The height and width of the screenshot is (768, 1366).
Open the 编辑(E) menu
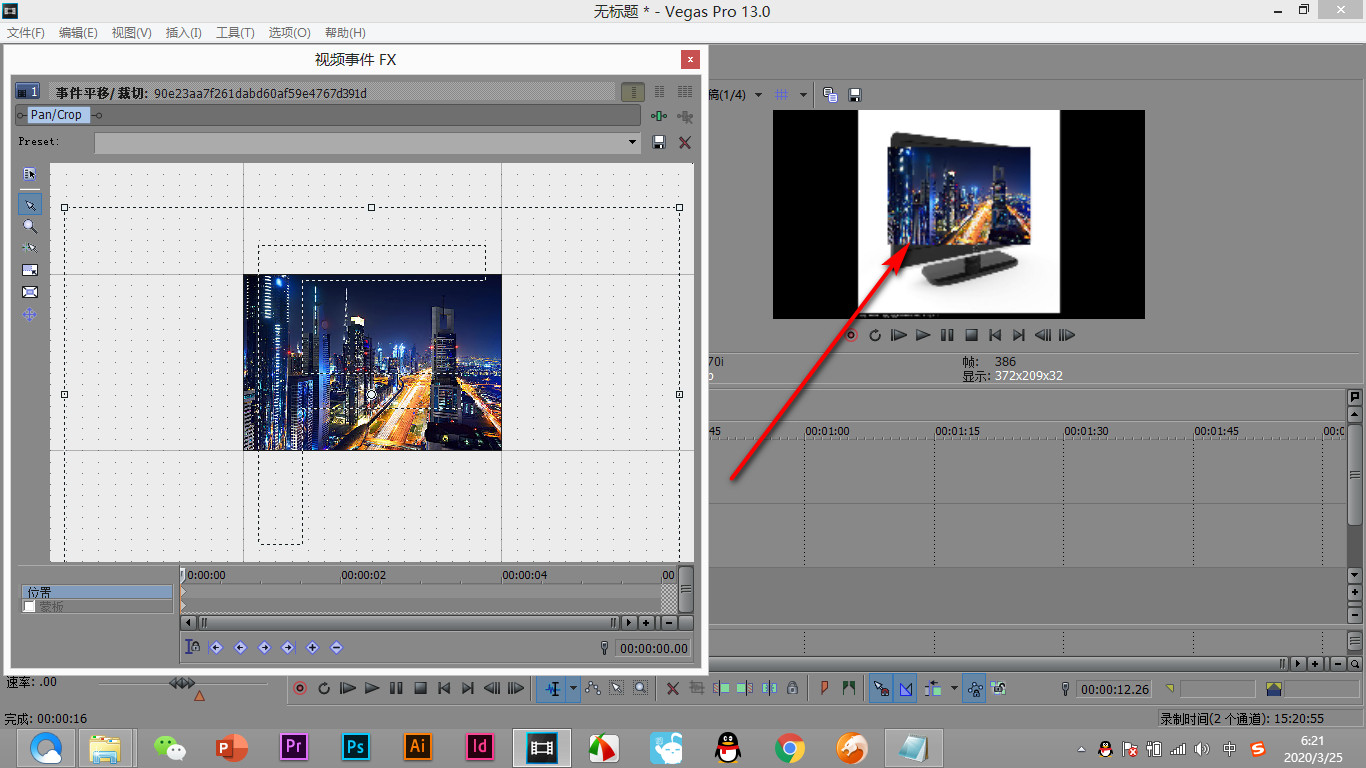pyautogui.click(x=78, y=33)
